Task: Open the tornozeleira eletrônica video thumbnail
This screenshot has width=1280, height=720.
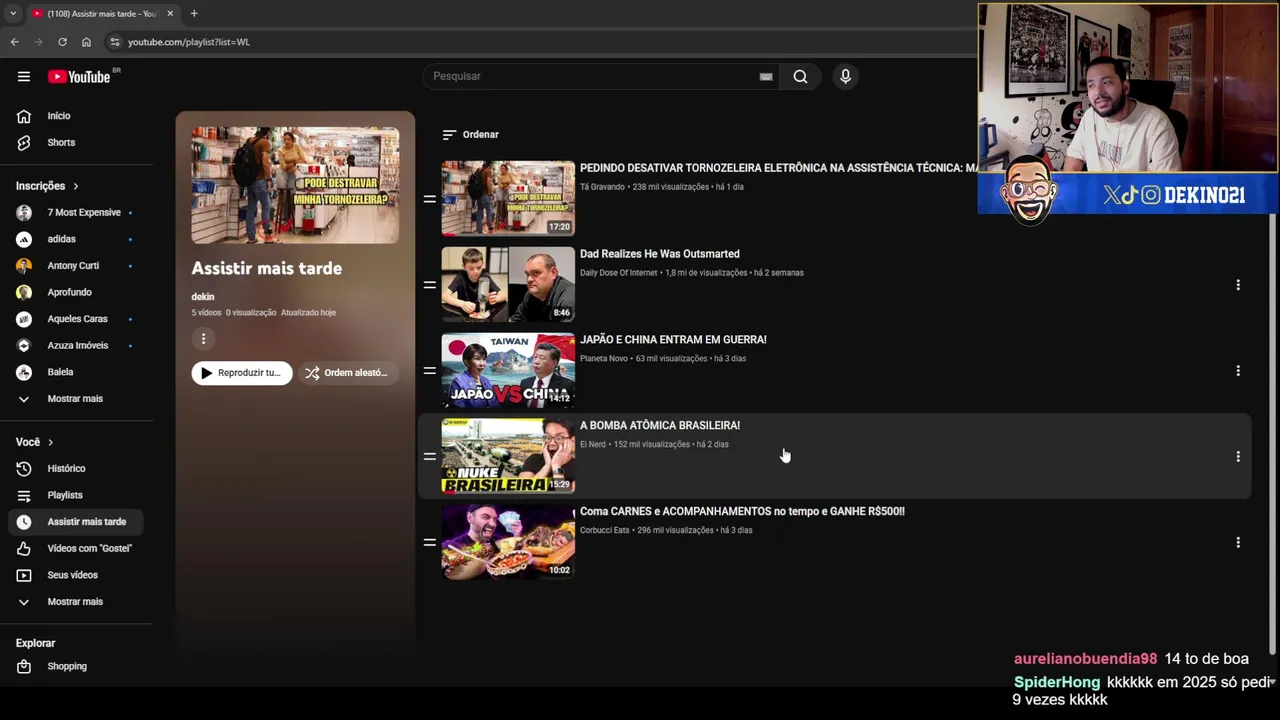Action: pyautogui.click(x=508, y=198)
